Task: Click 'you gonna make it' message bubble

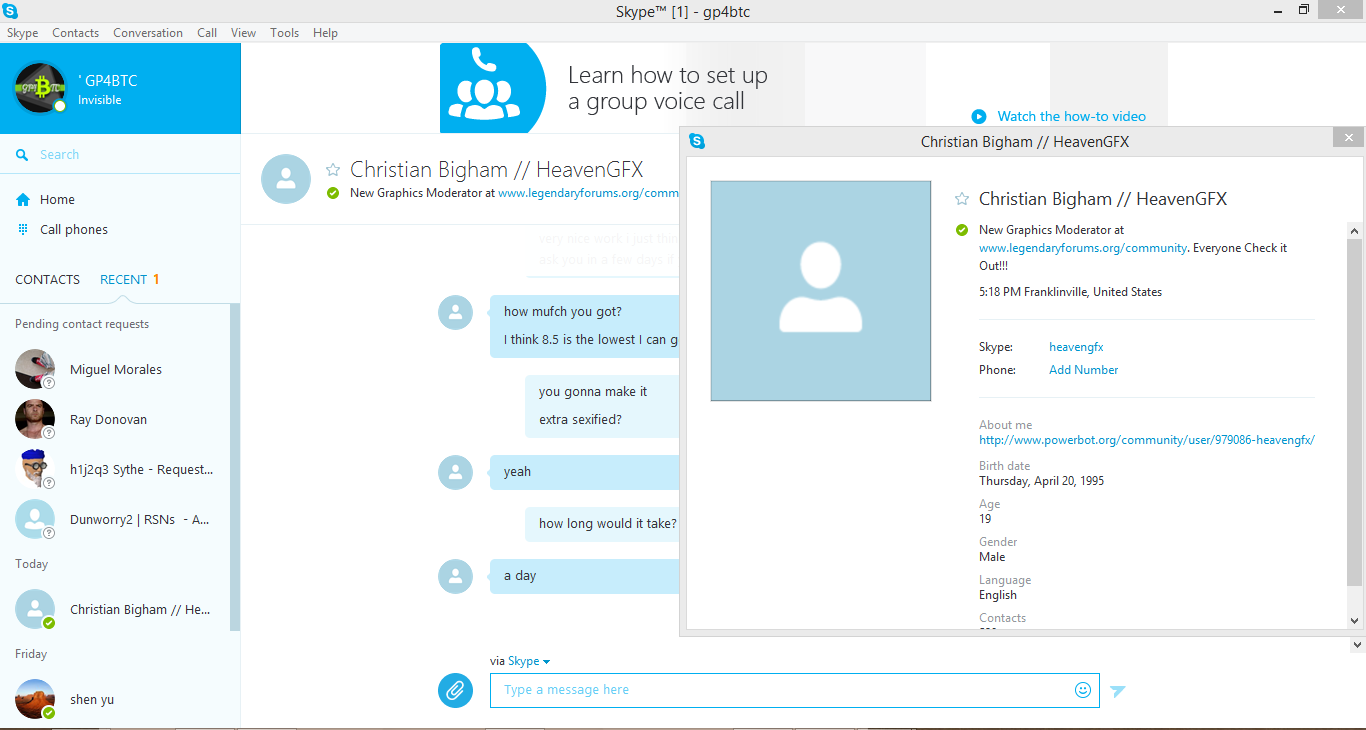Action: [x=602, y=406]
